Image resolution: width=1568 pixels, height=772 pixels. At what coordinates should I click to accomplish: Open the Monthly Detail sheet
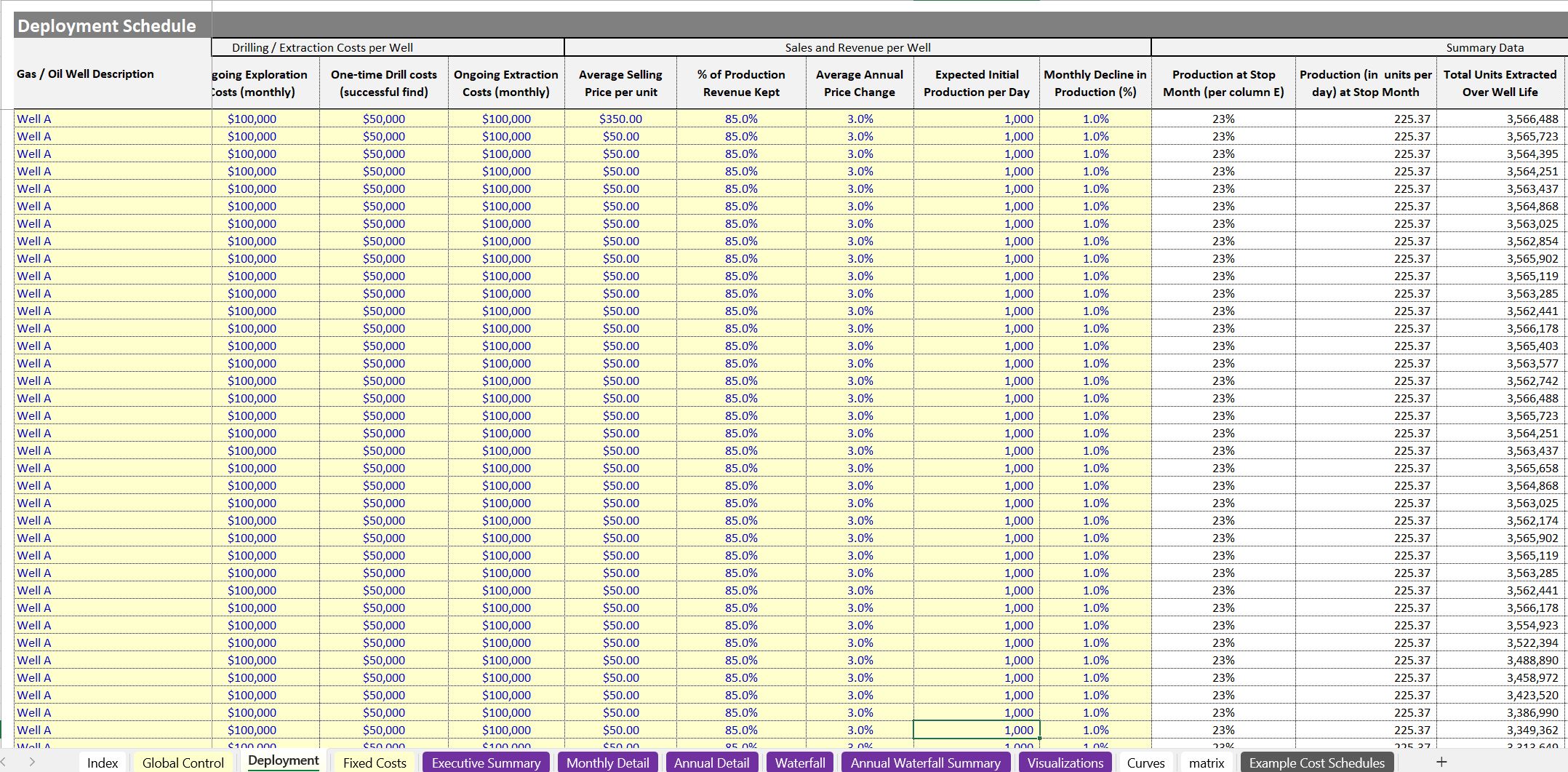[607, 763]
